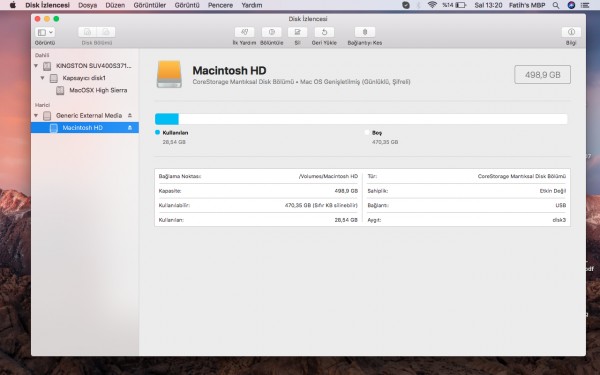This screenshot has width=600, height=375.
Task: Select Macintosh HD in sidebar
Action: pos(85,127)
